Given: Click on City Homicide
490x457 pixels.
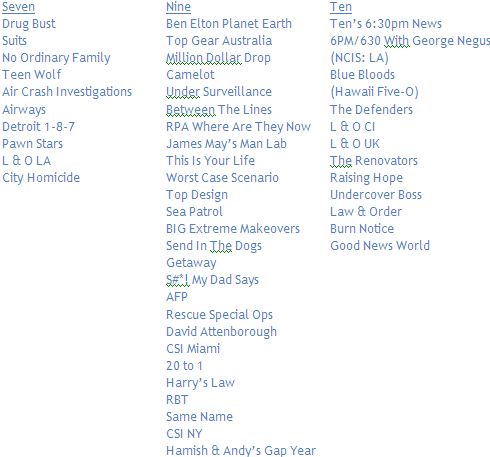Looking at the screenshot, I should (41, 178).
